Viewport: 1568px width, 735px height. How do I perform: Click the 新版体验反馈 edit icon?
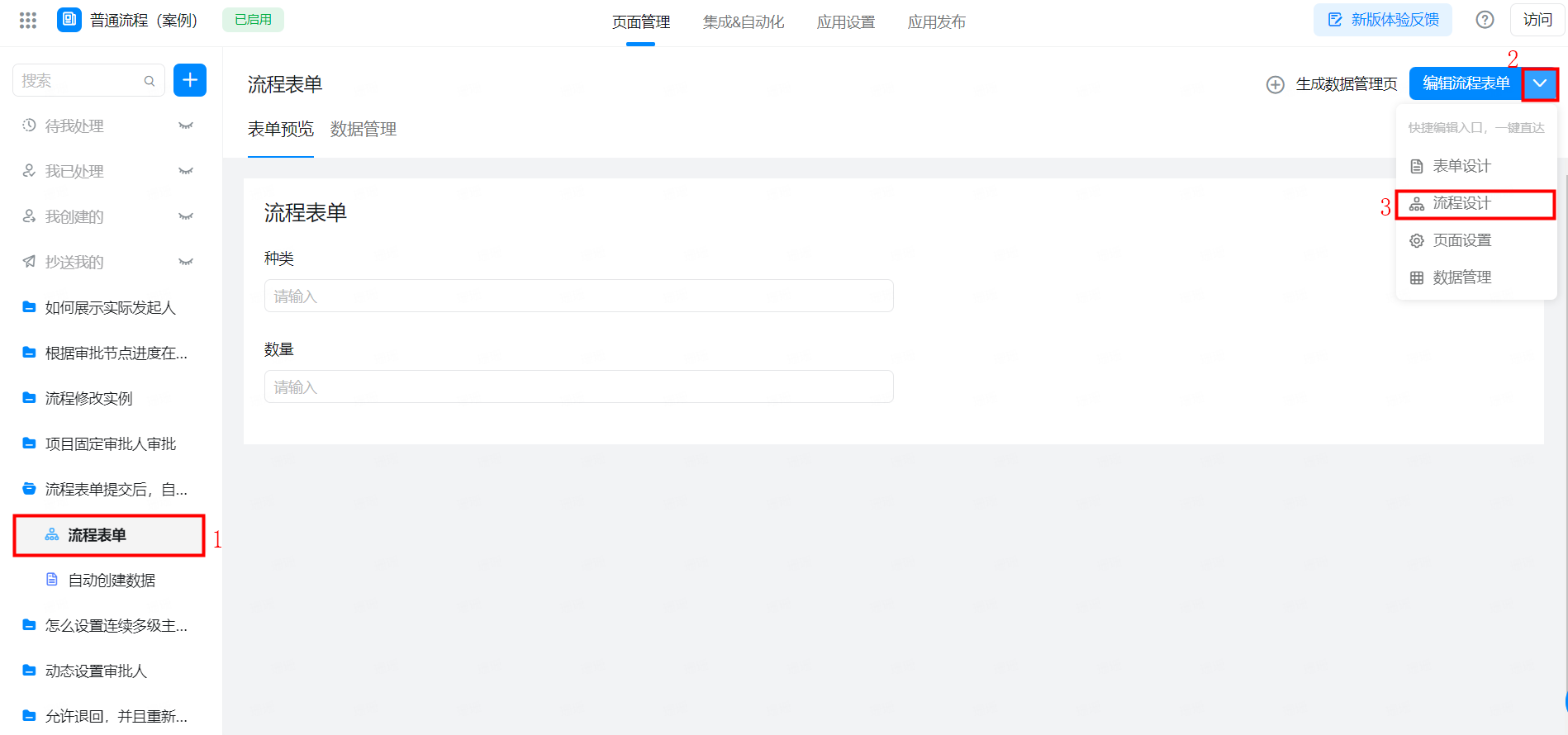coord(1335,20)
